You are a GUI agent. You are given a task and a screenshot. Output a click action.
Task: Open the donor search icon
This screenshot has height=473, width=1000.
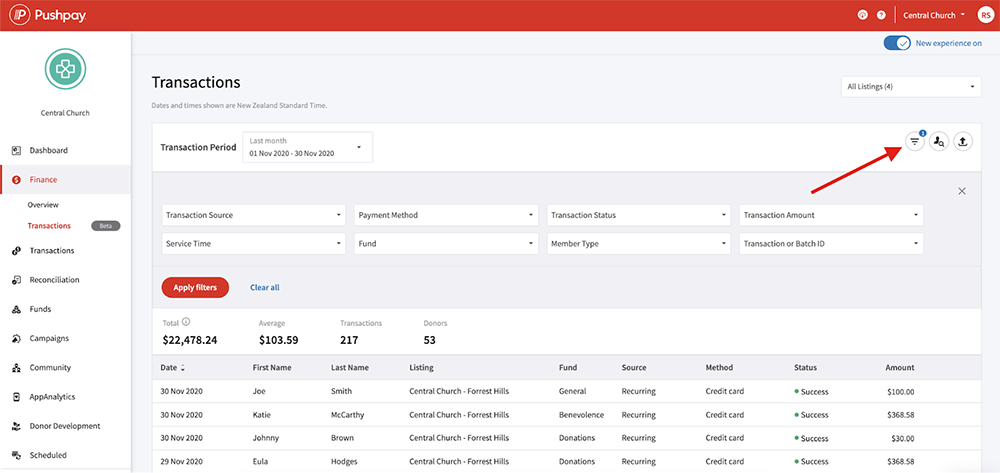point(938,142)
